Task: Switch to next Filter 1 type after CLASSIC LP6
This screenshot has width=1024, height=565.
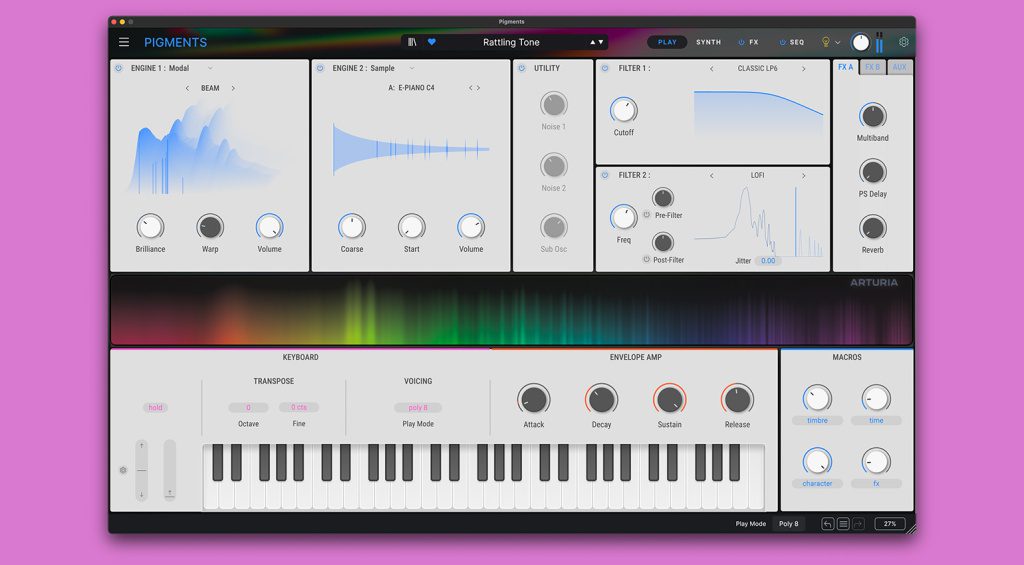Action: coord(803,69)
